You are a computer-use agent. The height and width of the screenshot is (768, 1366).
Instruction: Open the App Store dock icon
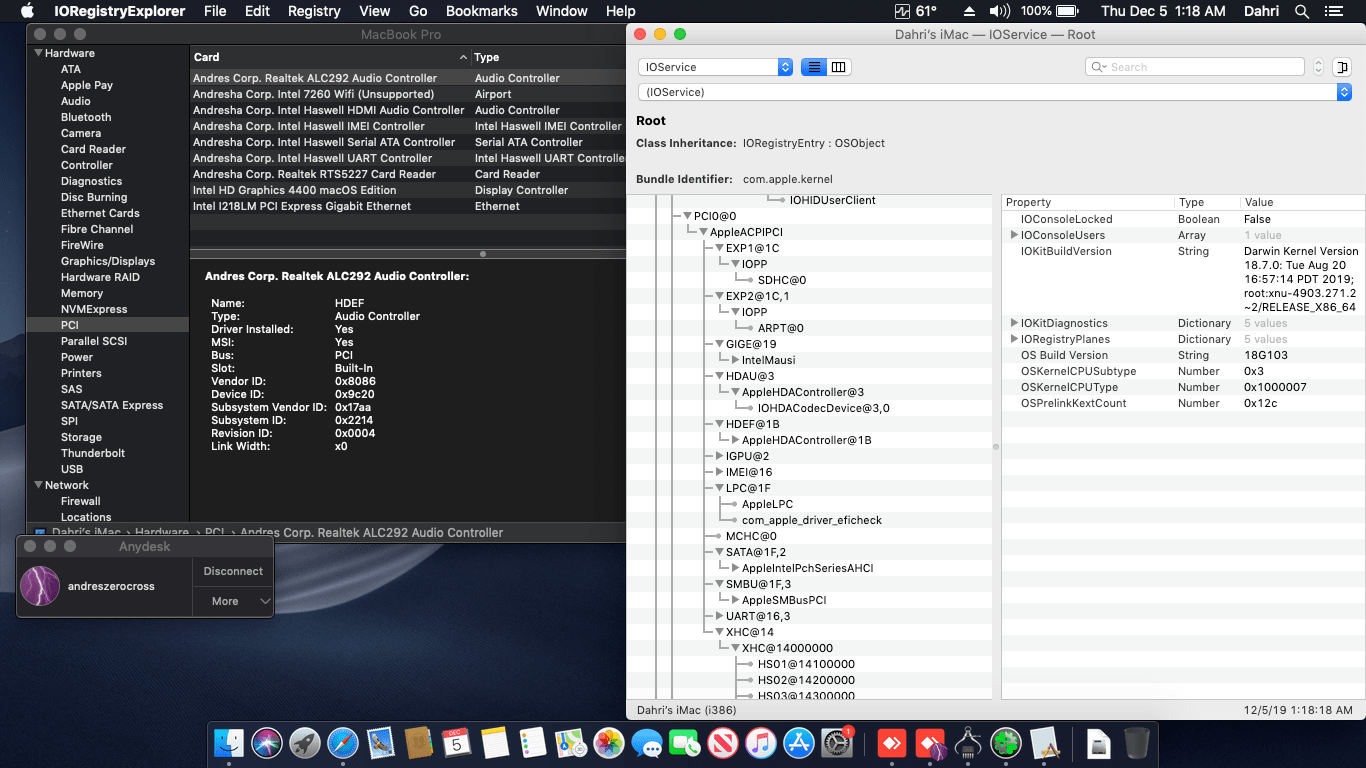point(798,743)
